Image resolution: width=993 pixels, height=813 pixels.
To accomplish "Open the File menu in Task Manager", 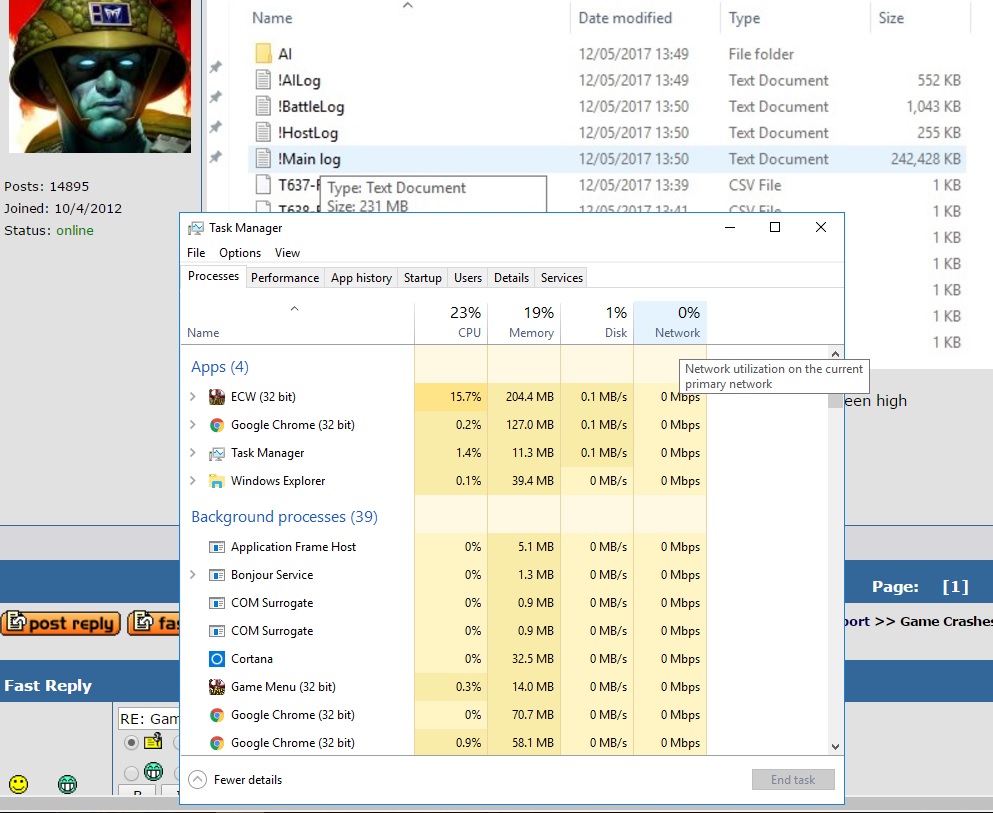I will pyautogui.click(x=196, y=253).
